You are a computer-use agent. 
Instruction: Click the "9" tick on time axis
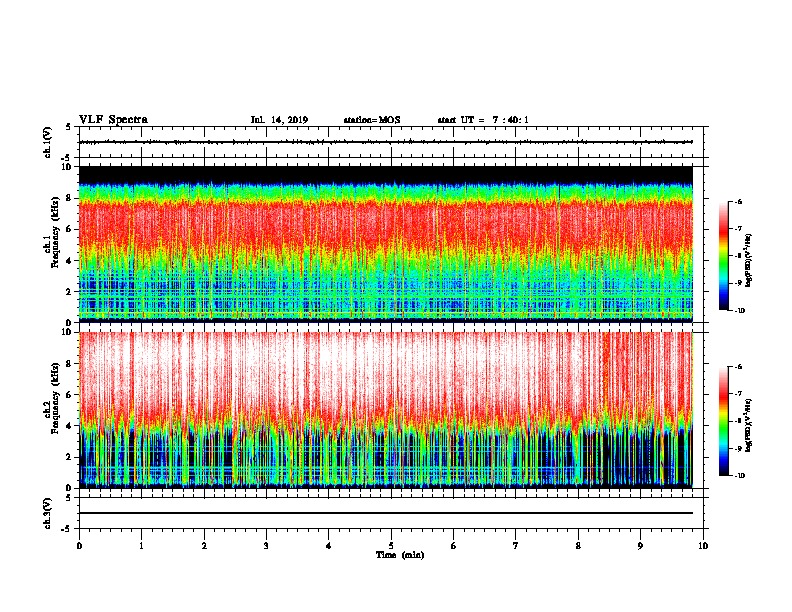(640, 546)
